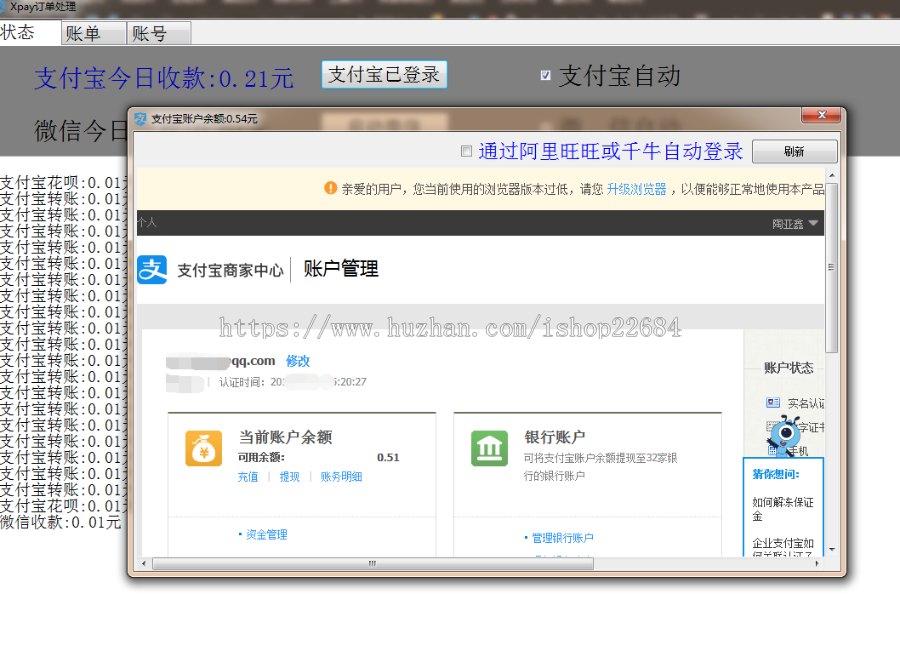Click the horizontal scrollbar thumb
This screenshot has height=651, width=900.
pos(373,564)
